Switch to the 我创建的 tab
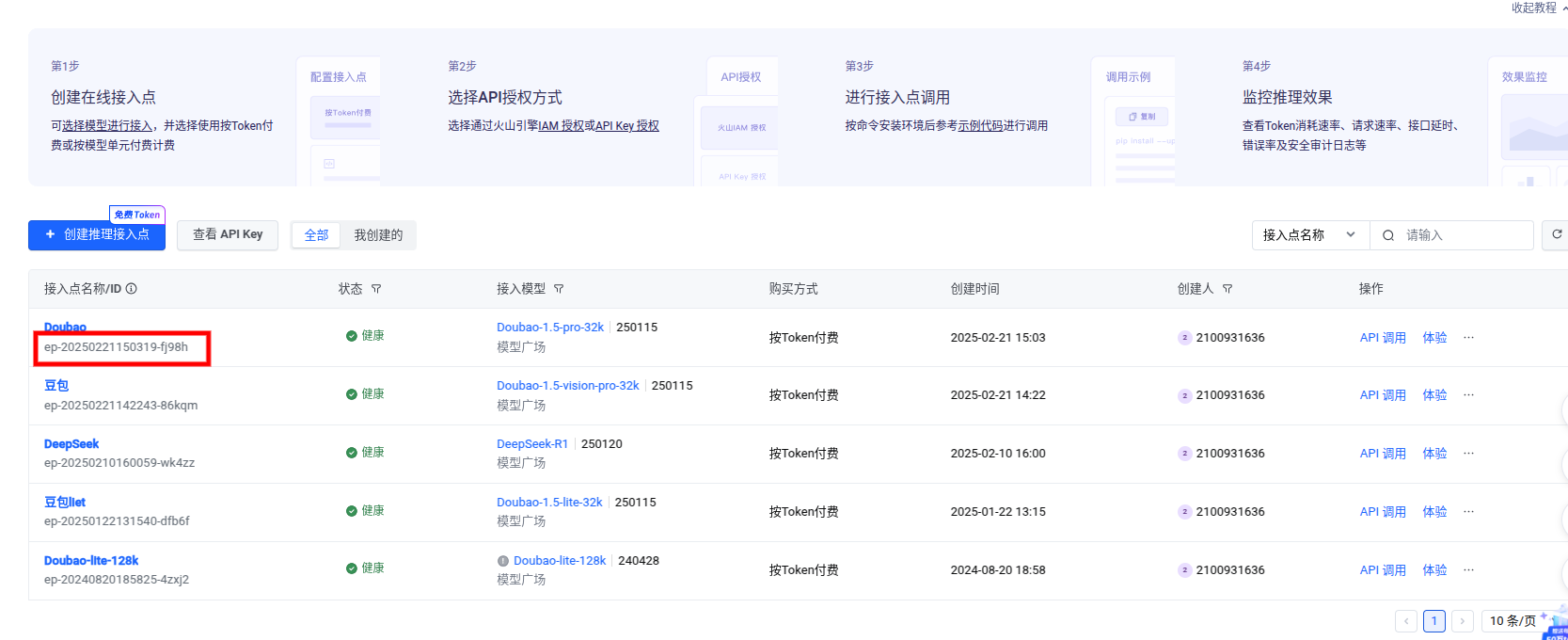 point(378,235)
